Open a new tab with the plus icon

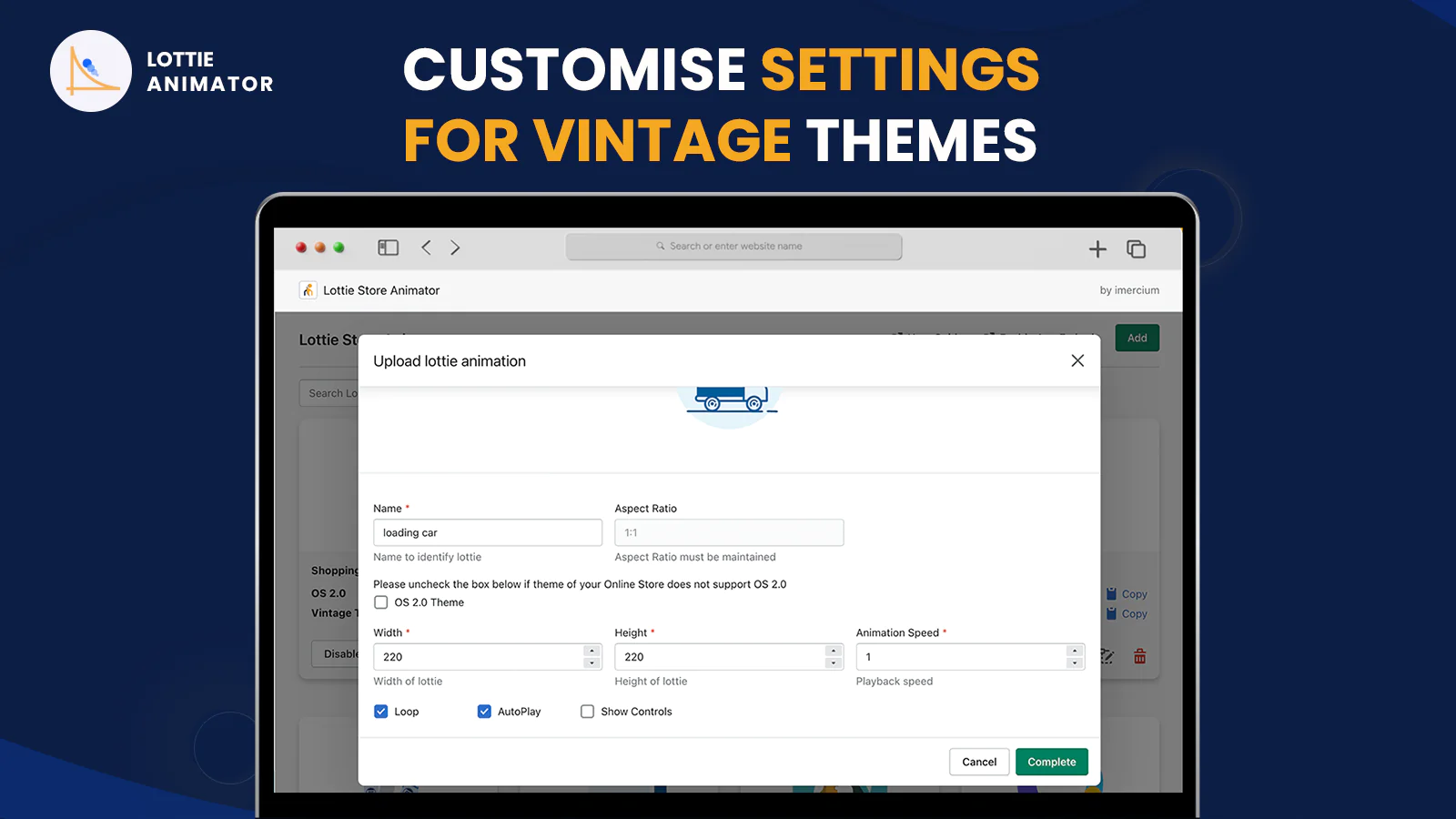(1097, 249)
